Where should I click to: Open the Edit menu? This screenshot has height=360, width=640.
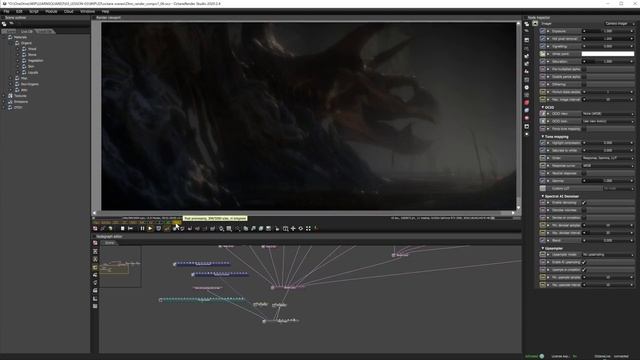[x=19, y=11]
